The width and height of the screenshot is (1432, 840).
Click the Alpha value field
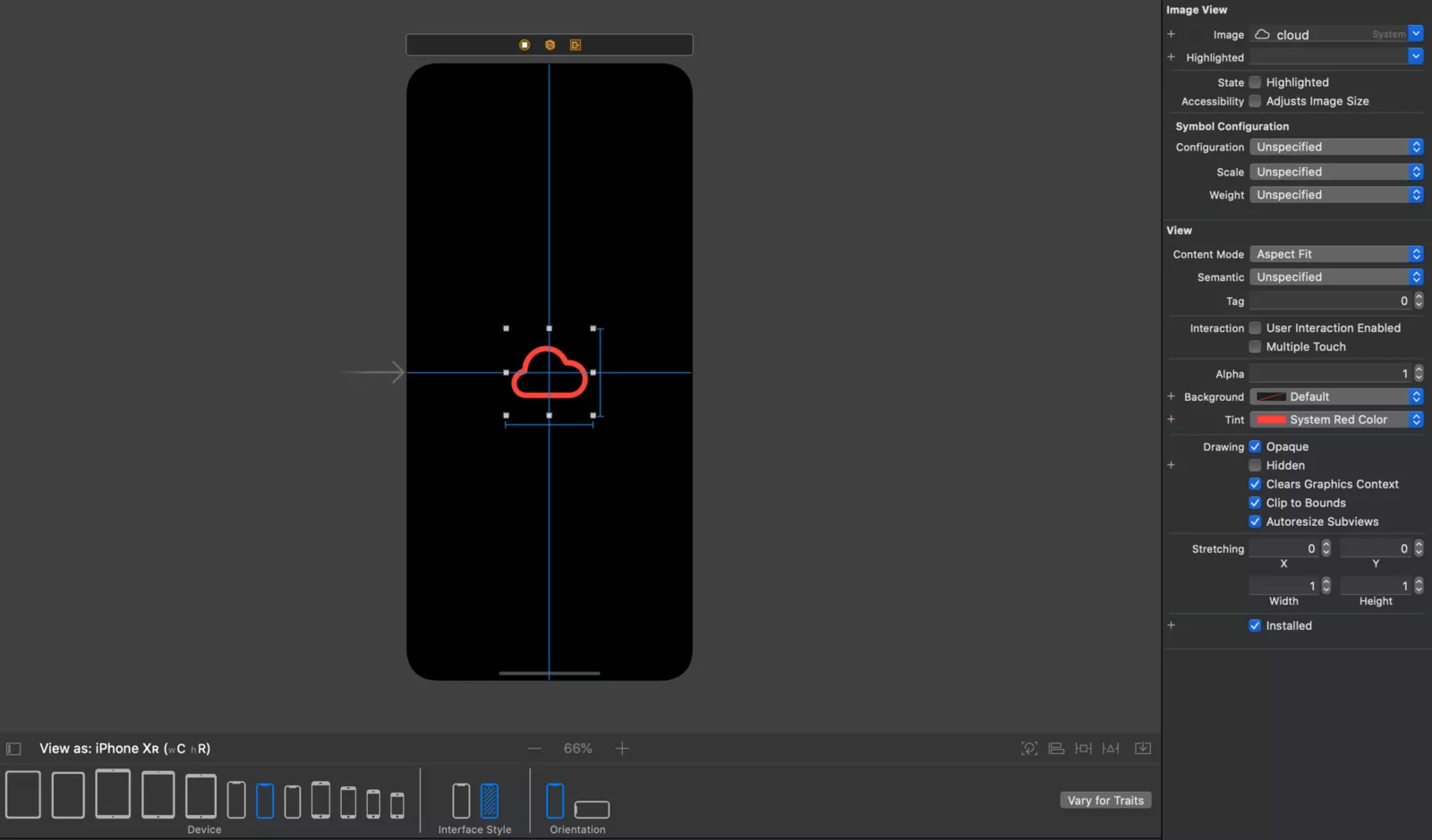1329,374
